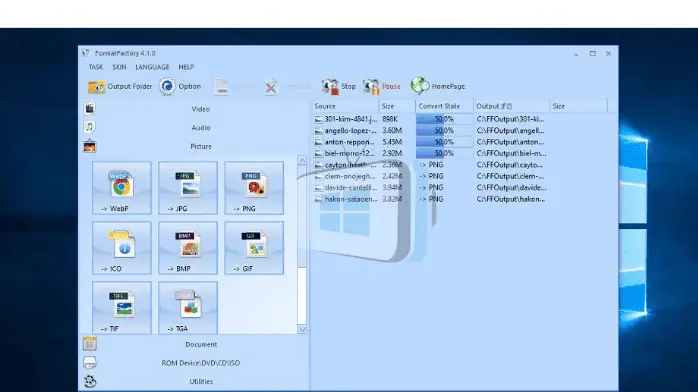Choose the -> JPG converter icon
698x392 pixels.
coord(188,188)
